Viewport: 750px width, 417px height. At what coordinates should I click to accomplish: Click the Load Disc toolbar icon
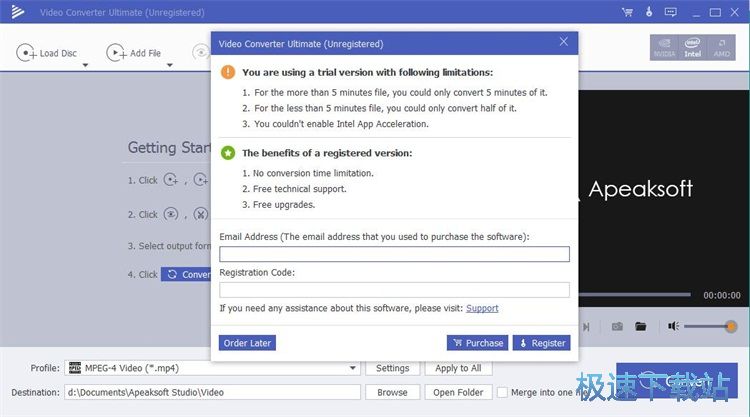pyautogui.click(x=26, y=53)
